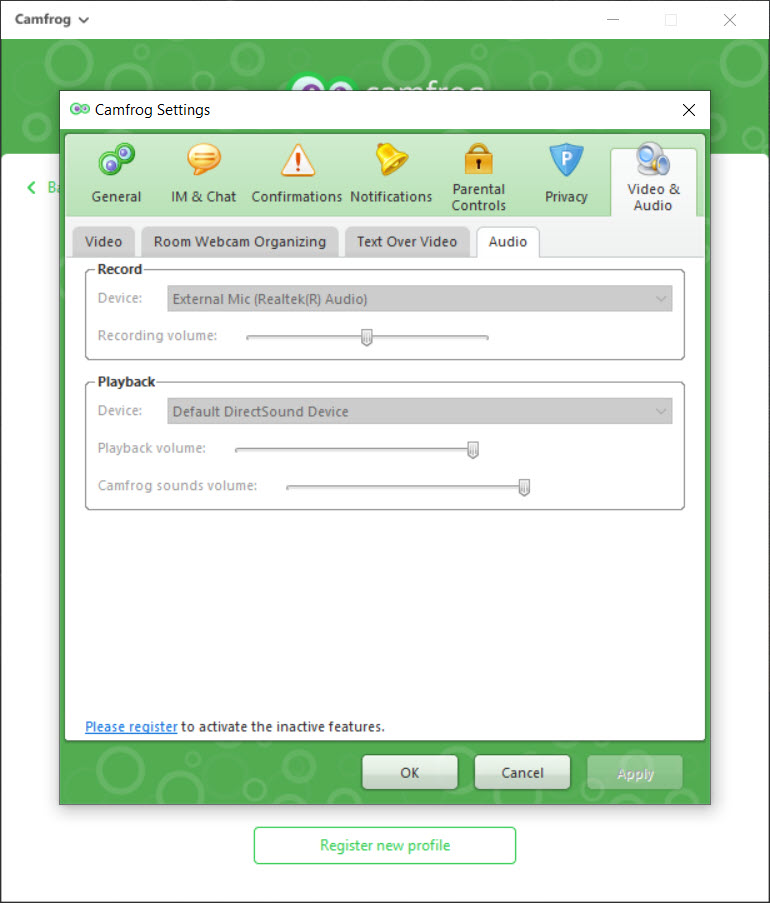770x903 pixels.
Task: Click the Playback volume label
Action: point(151,448)
